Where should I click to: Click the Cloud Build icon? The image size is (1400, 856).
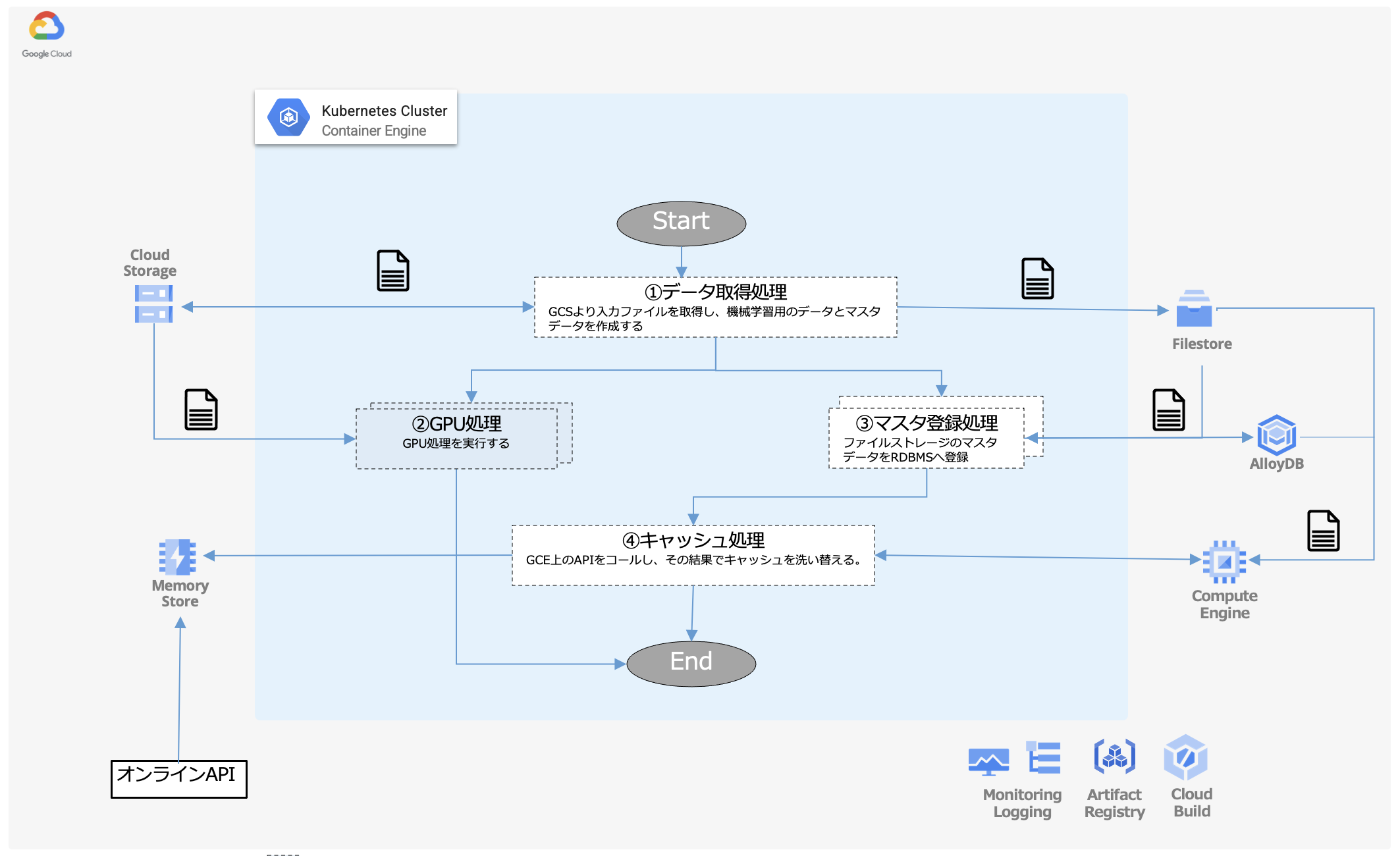(x=1185, y=757)
